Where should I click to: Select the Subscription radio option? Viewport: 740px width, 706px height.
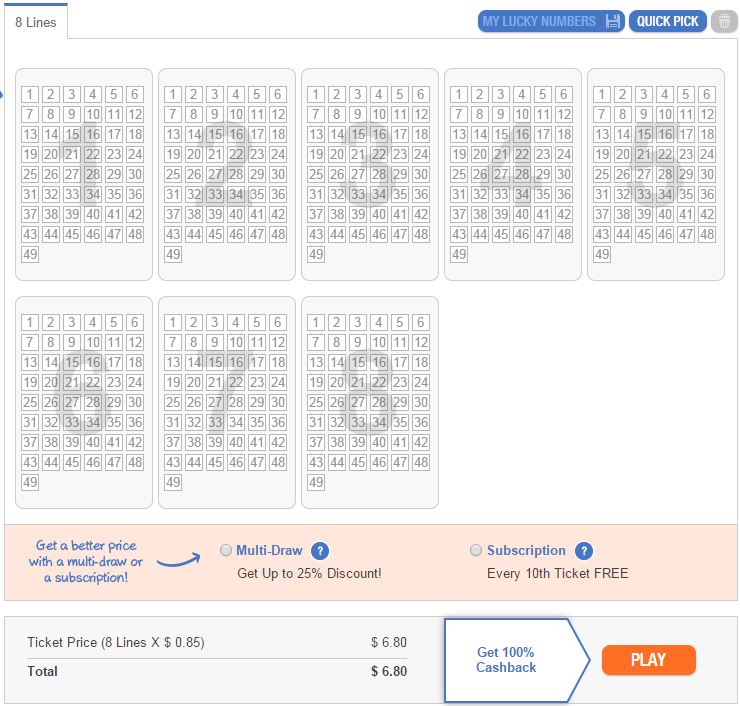[476, 550]
